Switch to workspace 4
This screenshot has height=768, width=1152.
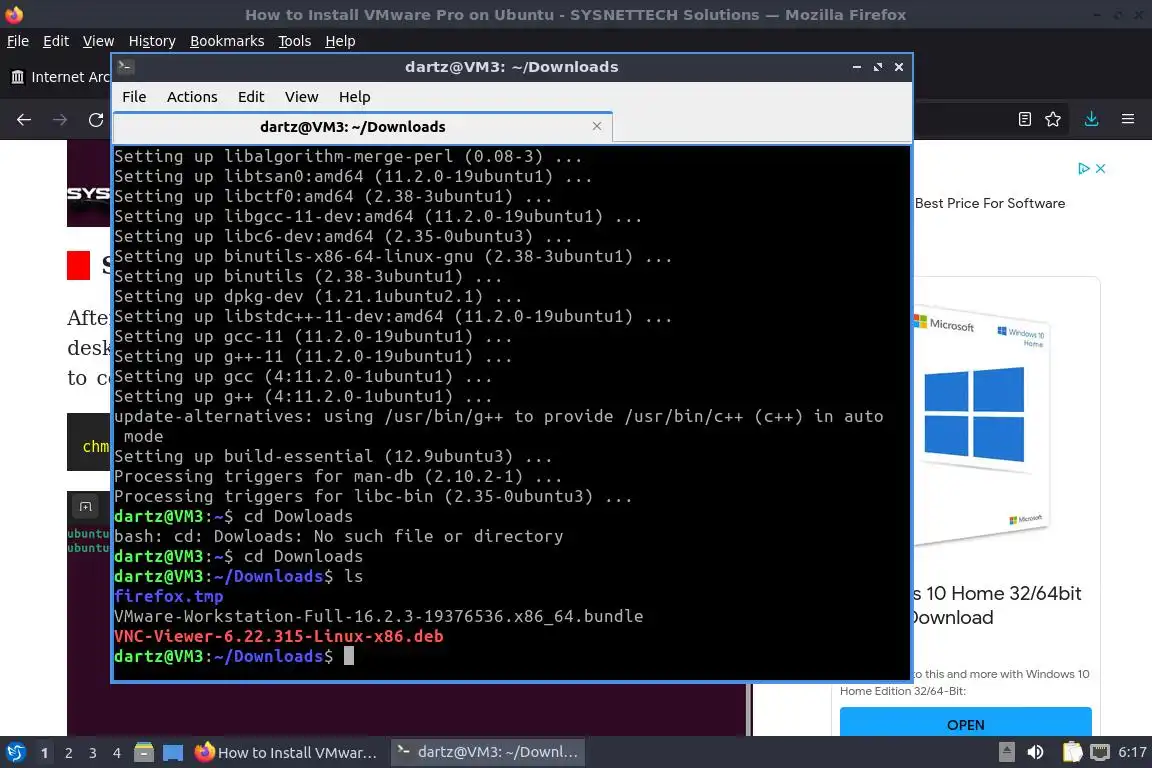(117, 753)
